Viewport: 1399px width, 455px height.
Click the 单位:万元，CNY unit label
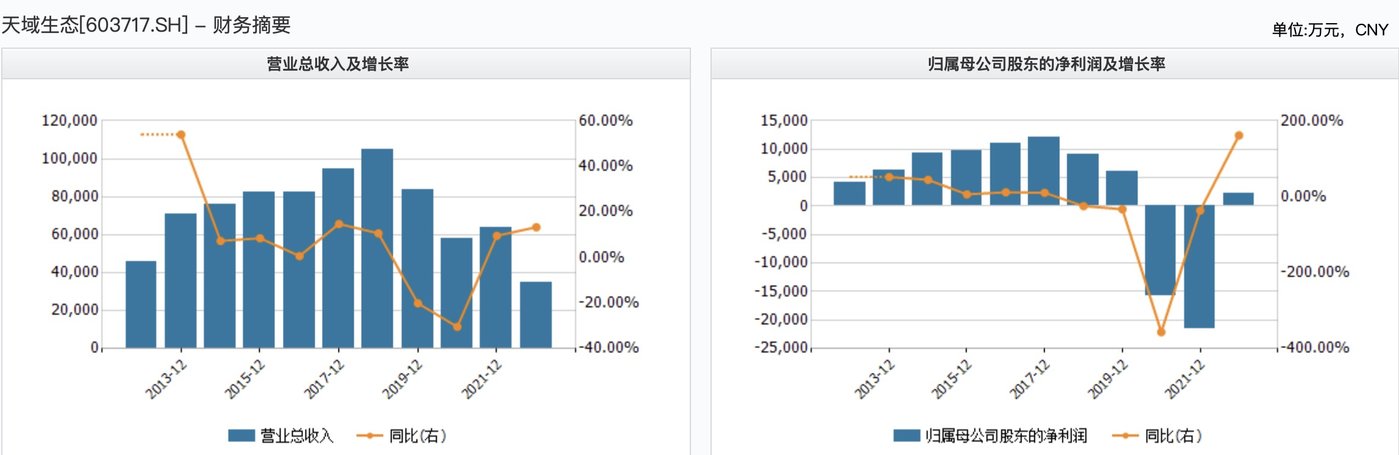coord(1329,30)
